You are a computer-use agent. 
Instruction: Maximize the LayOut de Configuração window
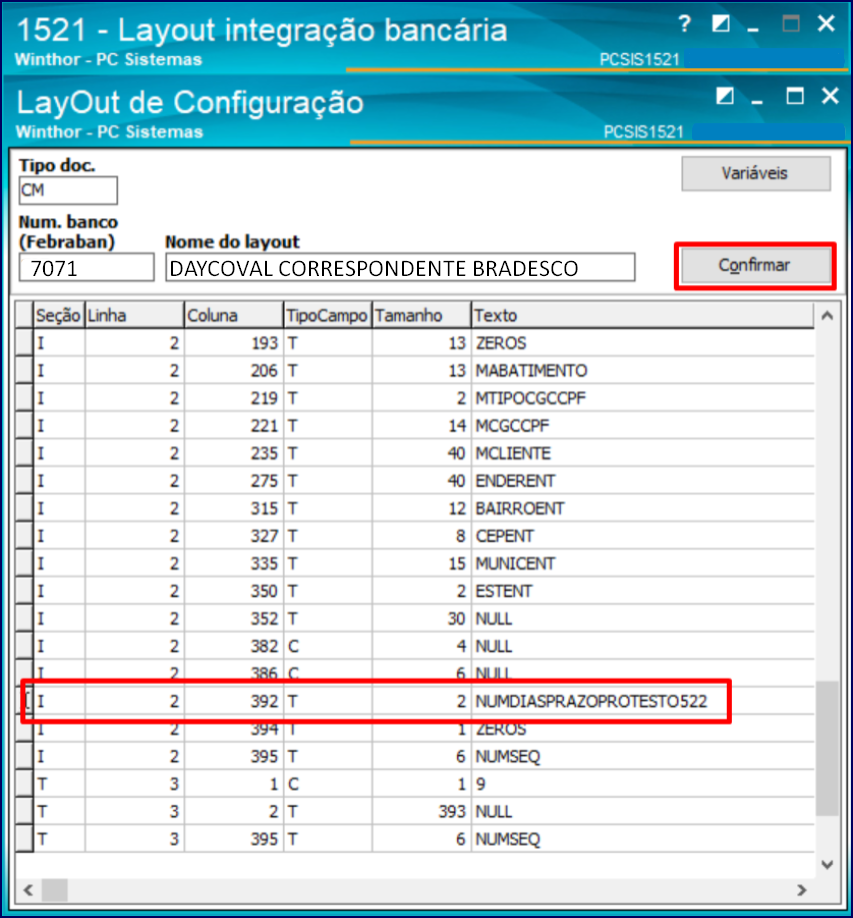click(x=794, y=96)
